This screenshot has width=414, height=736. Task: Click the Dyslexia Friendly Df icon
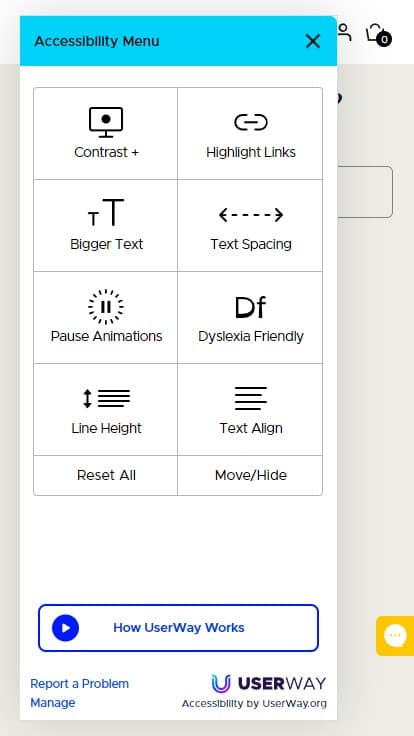251,307
